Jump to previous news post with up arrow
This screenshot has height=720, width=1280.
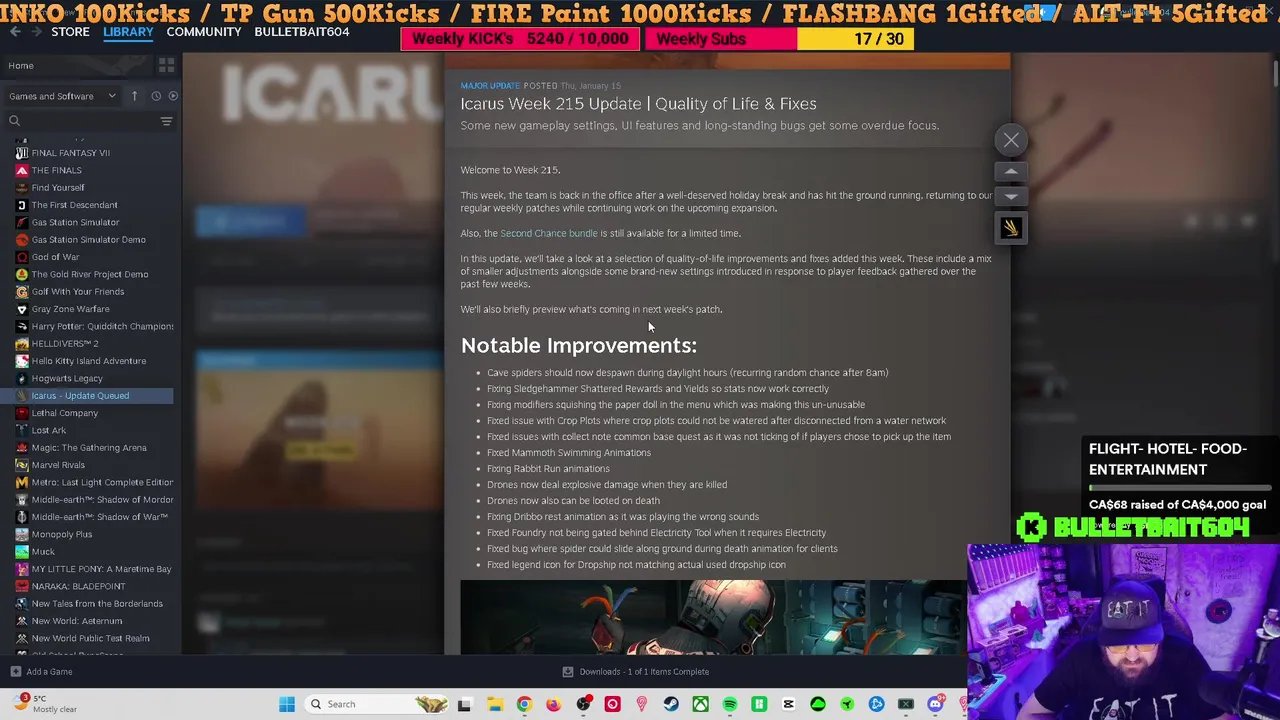(1011, 172)
